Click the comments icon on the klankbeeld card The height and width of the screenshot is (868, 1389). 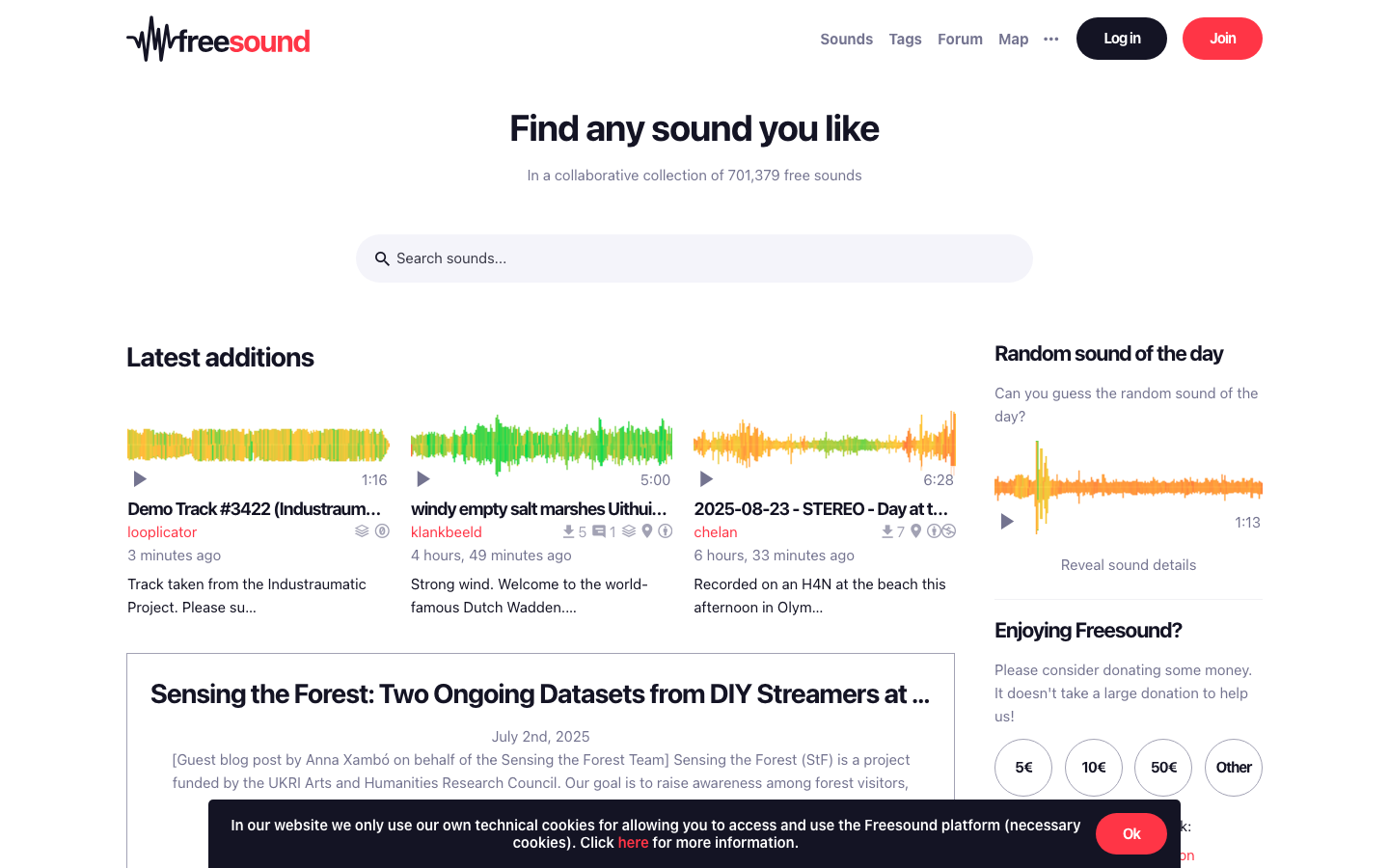599,531
